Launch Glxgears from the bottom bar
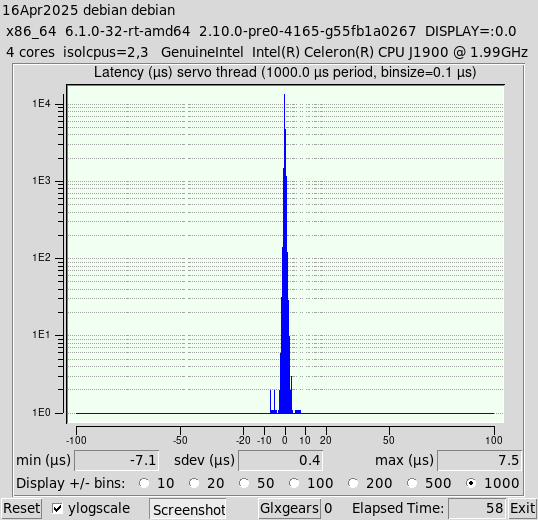The image size is (538, 520). tap(289, 508)
